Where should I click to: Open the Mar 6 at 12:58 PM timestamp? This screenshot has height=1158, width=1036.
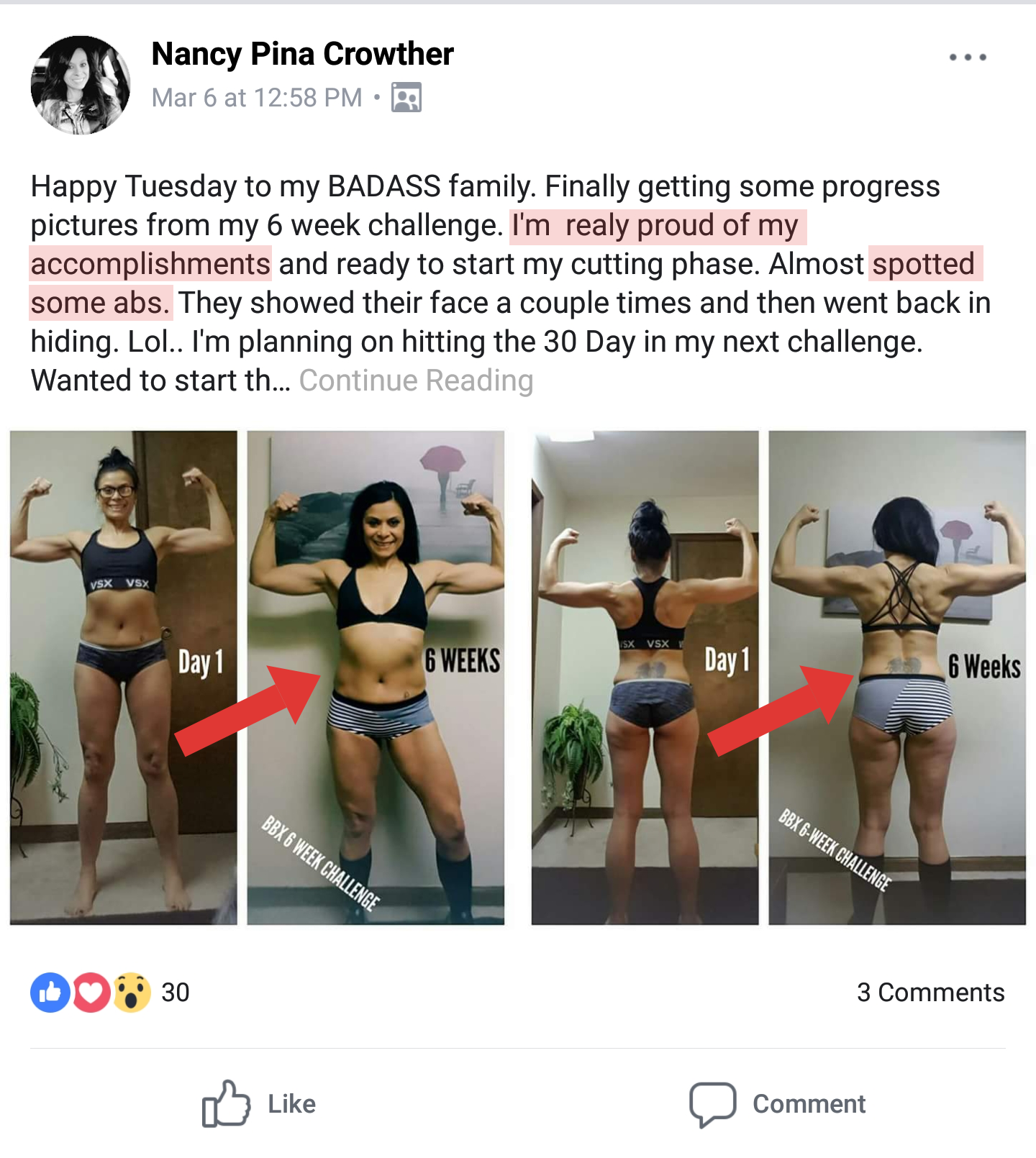[x=257, y=97]
